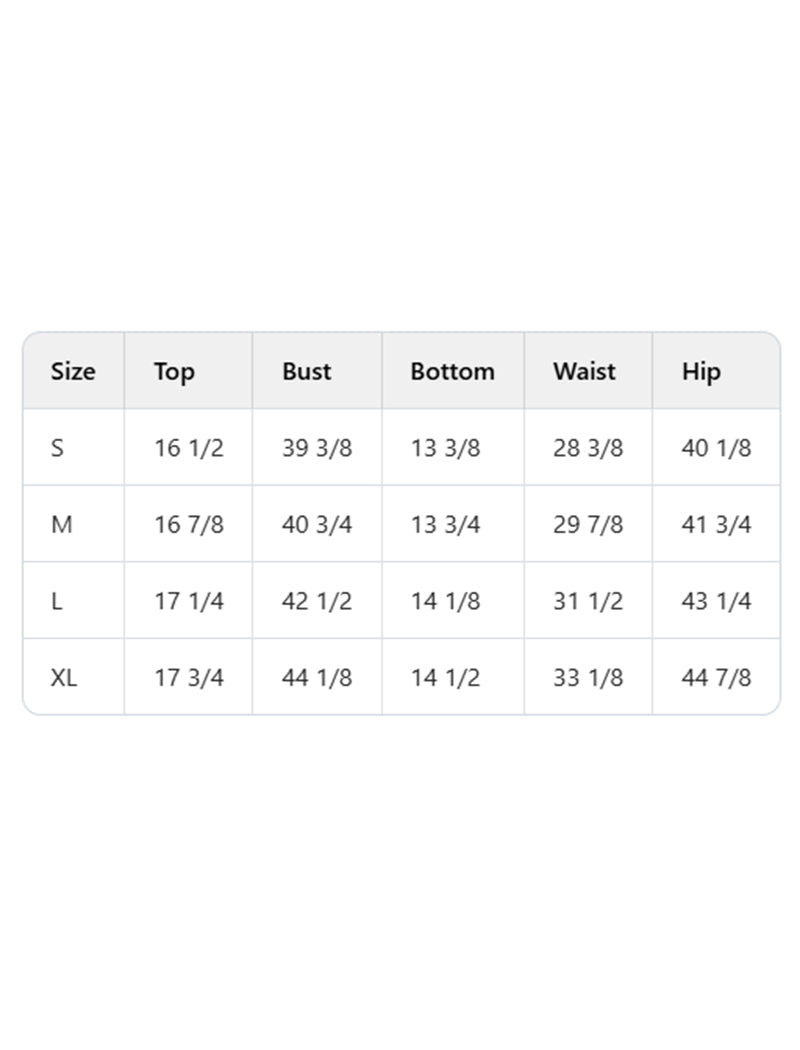The height and width of the screenshot is (1050, 800).
Task: Click the 44 7/8 Hip cell
Action: (716, 677)
